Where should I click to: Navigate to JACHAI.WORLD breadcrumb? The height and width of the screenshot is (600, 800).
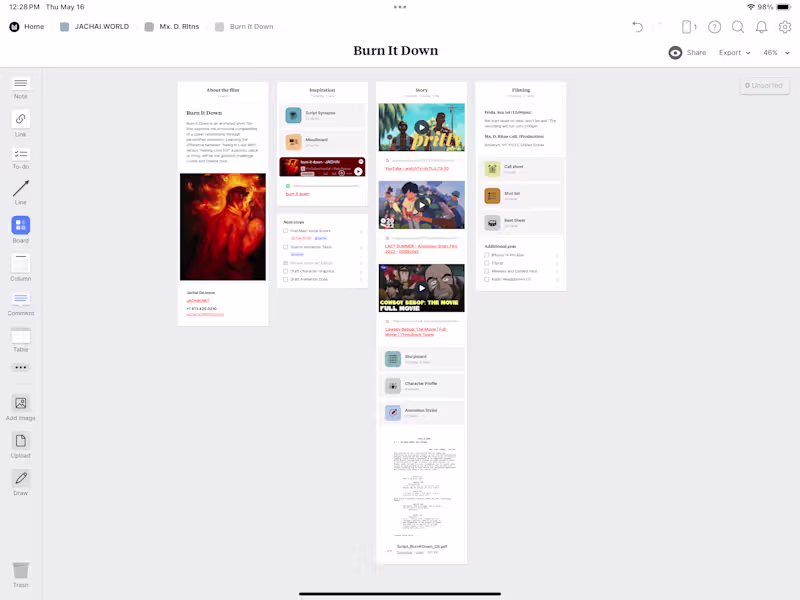tap(95, 27)
